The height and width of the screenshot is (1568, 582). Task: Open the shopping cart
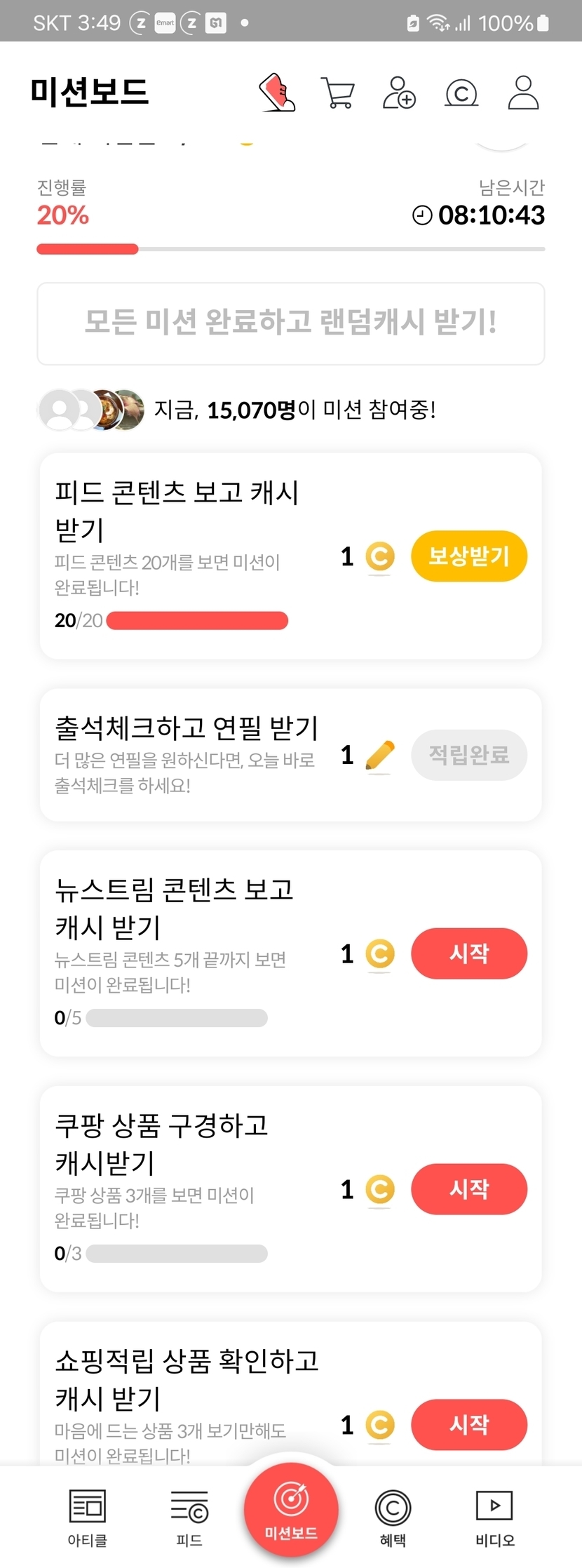(338, 93)
